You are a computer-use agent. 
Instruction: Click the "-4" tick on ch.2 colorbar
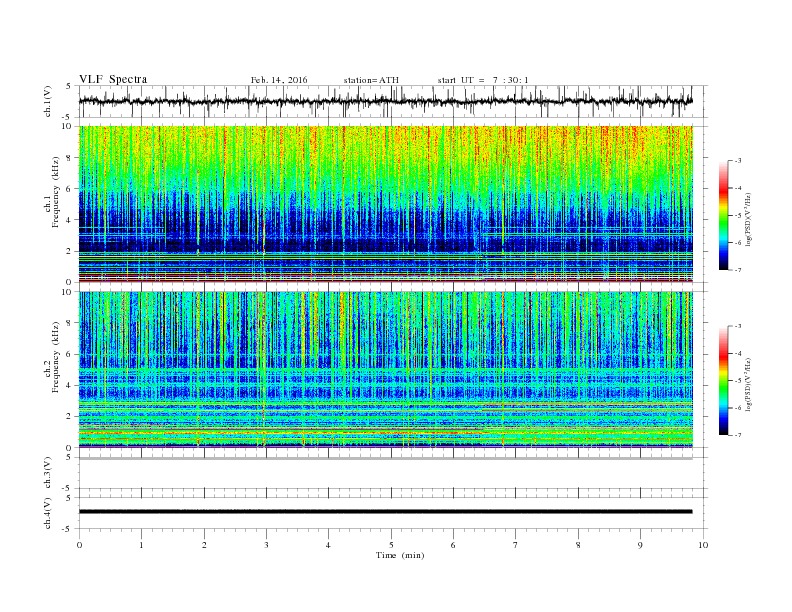click(x=737, y=353)
